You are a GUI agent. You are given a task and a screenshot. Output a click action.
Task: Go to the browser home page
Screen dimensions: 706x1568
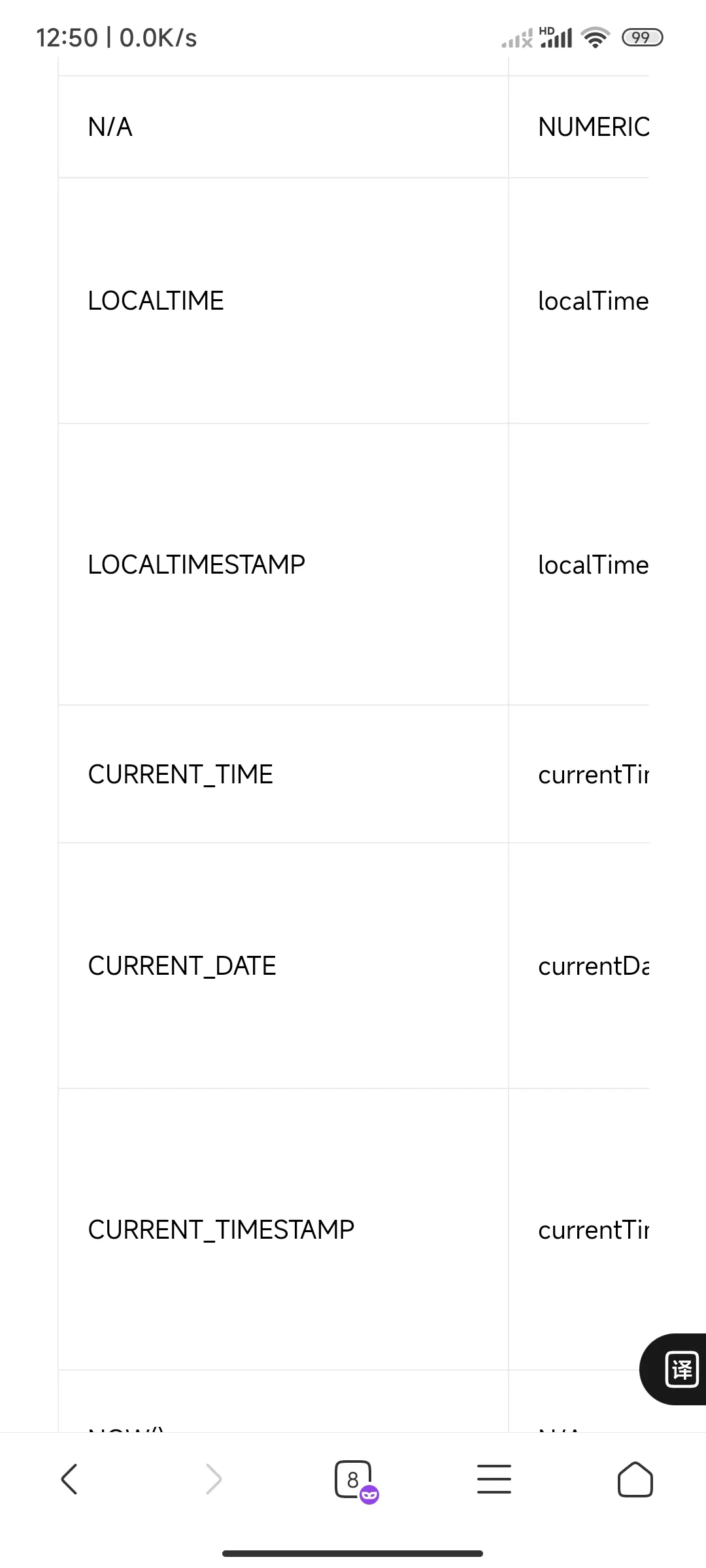[x=635, y=1479]
